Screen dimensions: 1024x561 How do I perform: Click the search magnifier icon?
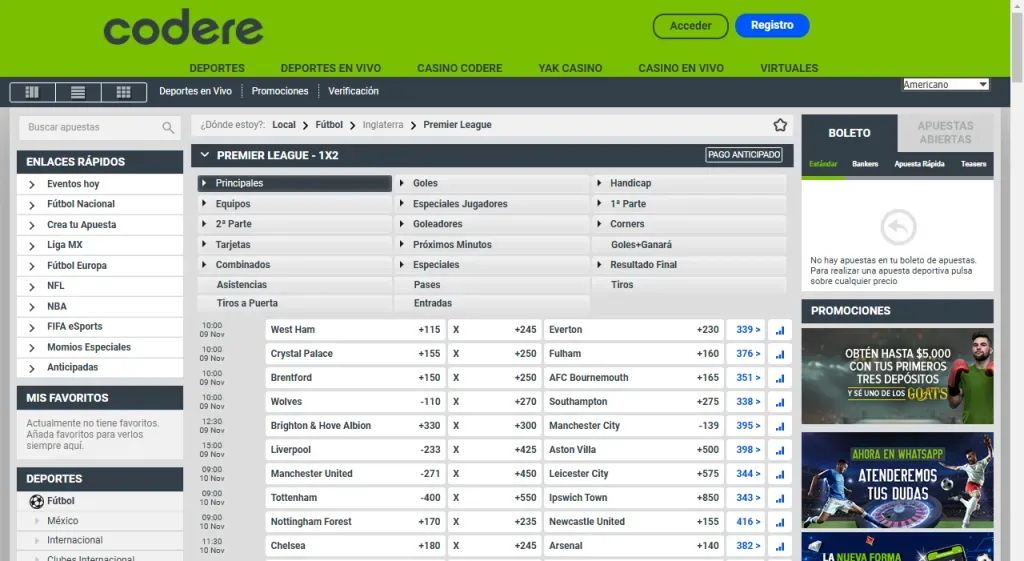[x=168, y=128]
